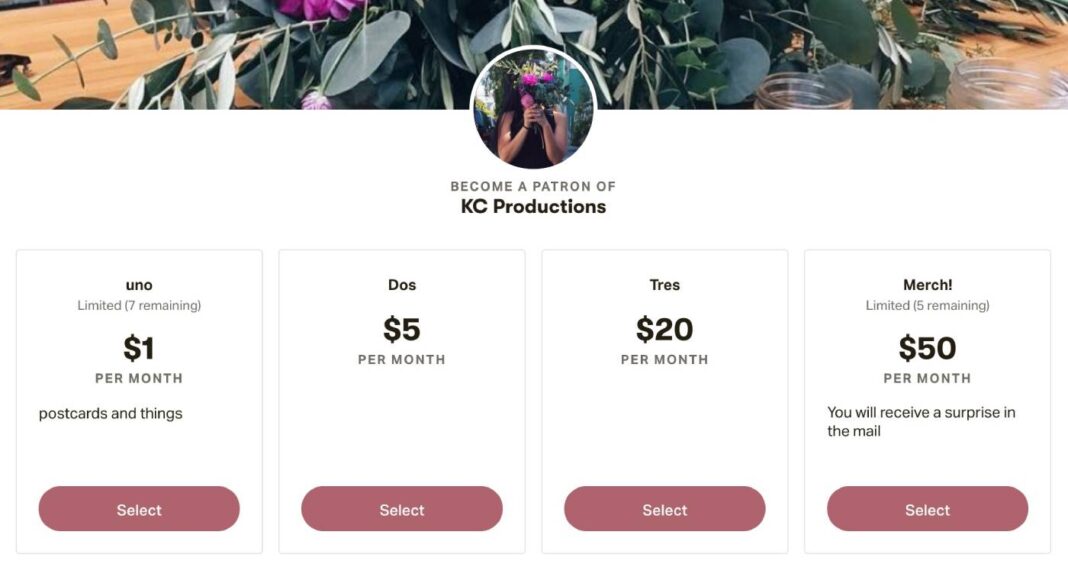Click the postcards and things description
Image resolution: width=1068 pixels, height=580 pixels.
tap(110, 413)
